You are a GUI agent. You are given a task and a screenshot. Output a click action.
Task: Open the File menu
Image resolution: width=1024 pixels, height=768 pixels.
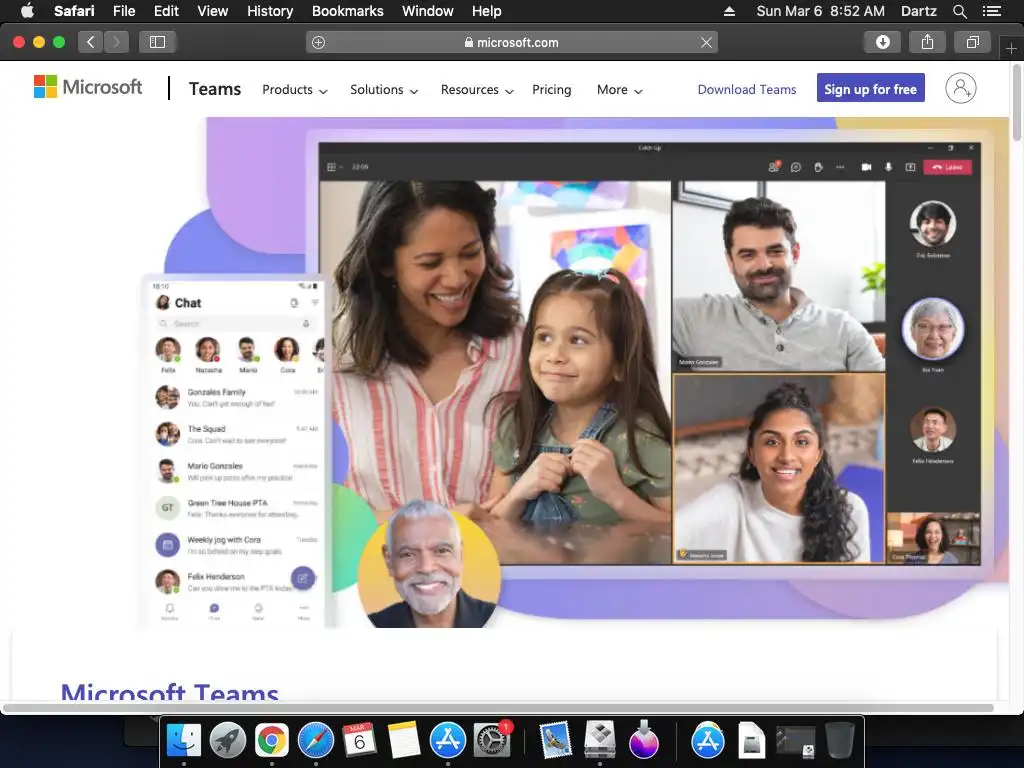coord(124,11)
